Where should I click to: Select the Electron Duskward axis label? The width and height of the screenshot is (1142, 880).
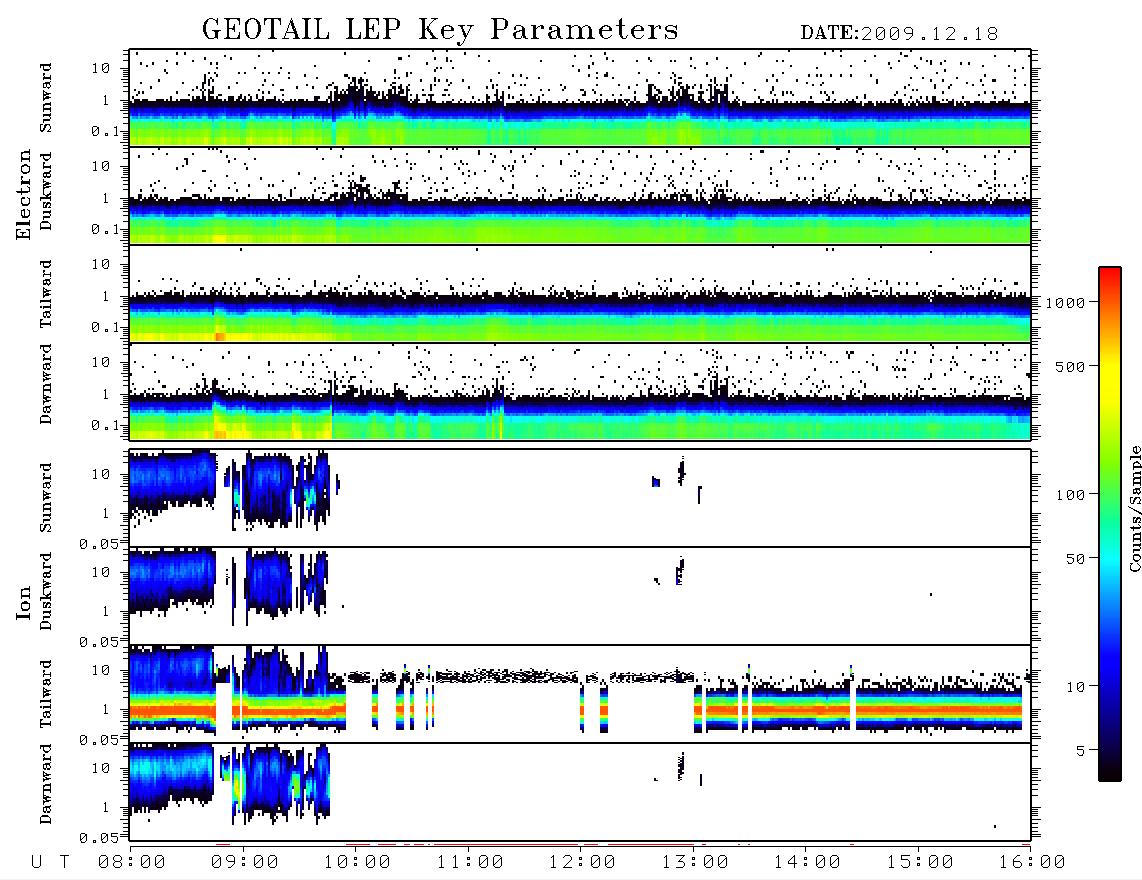click(x=46, y=191)
